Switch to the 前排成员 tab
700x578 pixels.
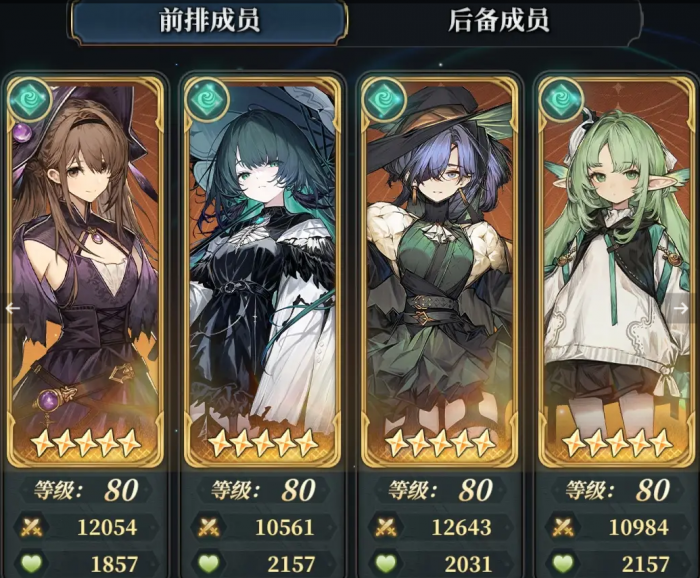210,21
